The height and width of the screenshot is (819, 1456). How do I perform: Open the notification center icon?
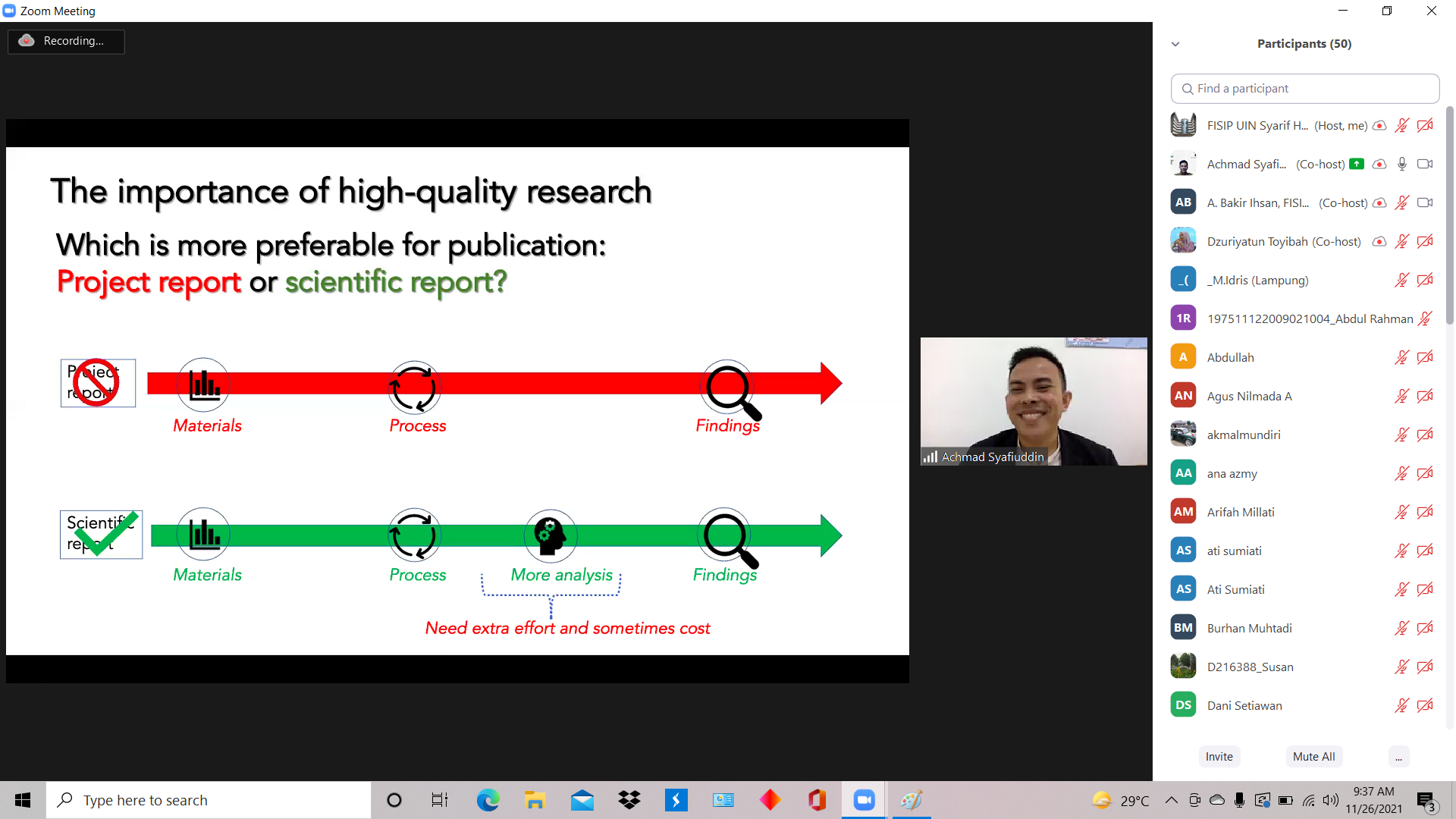click(1426, 801)
